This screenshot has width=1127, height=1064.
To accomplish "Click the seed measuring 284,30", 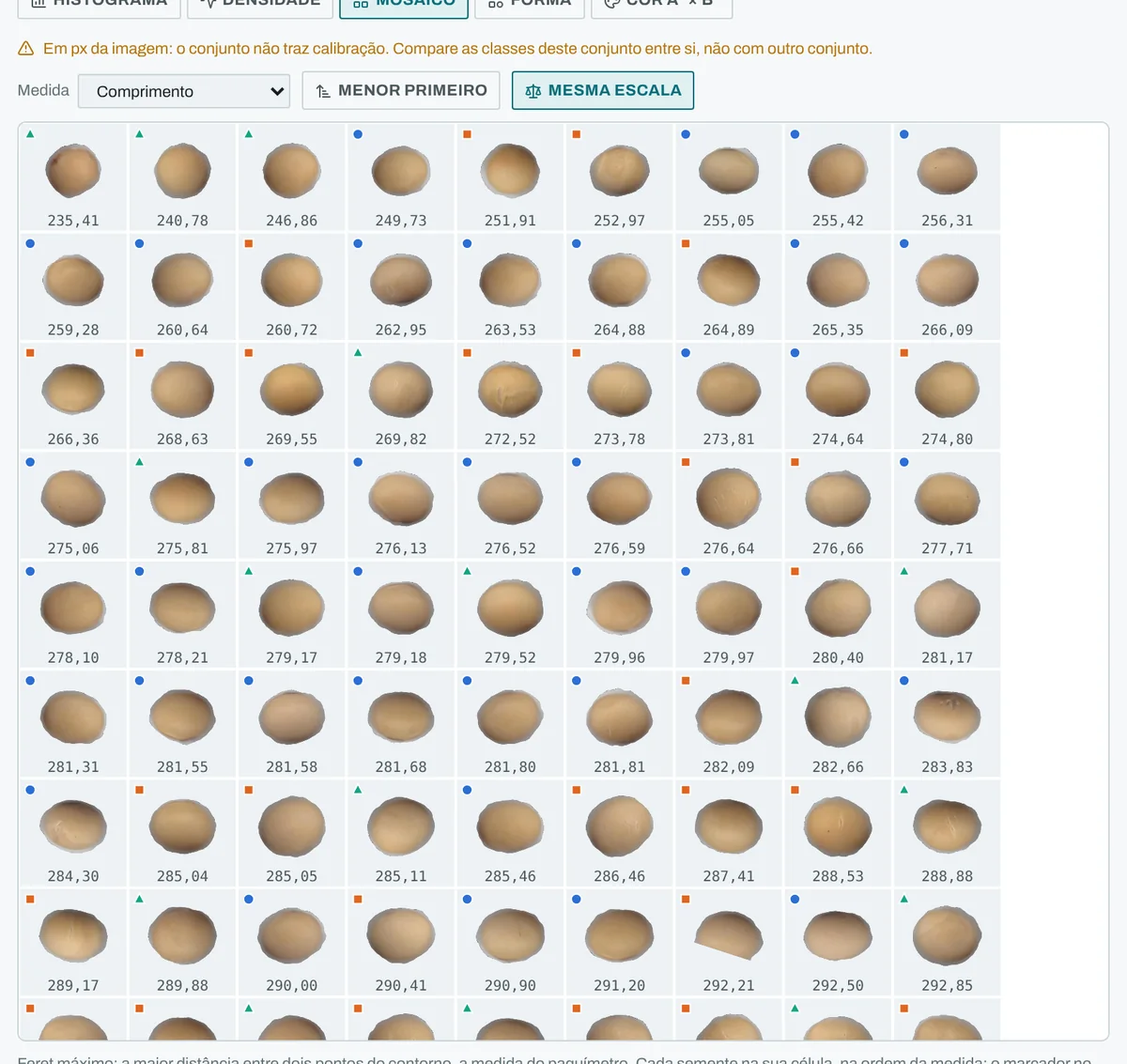I will tap(73, 833).
